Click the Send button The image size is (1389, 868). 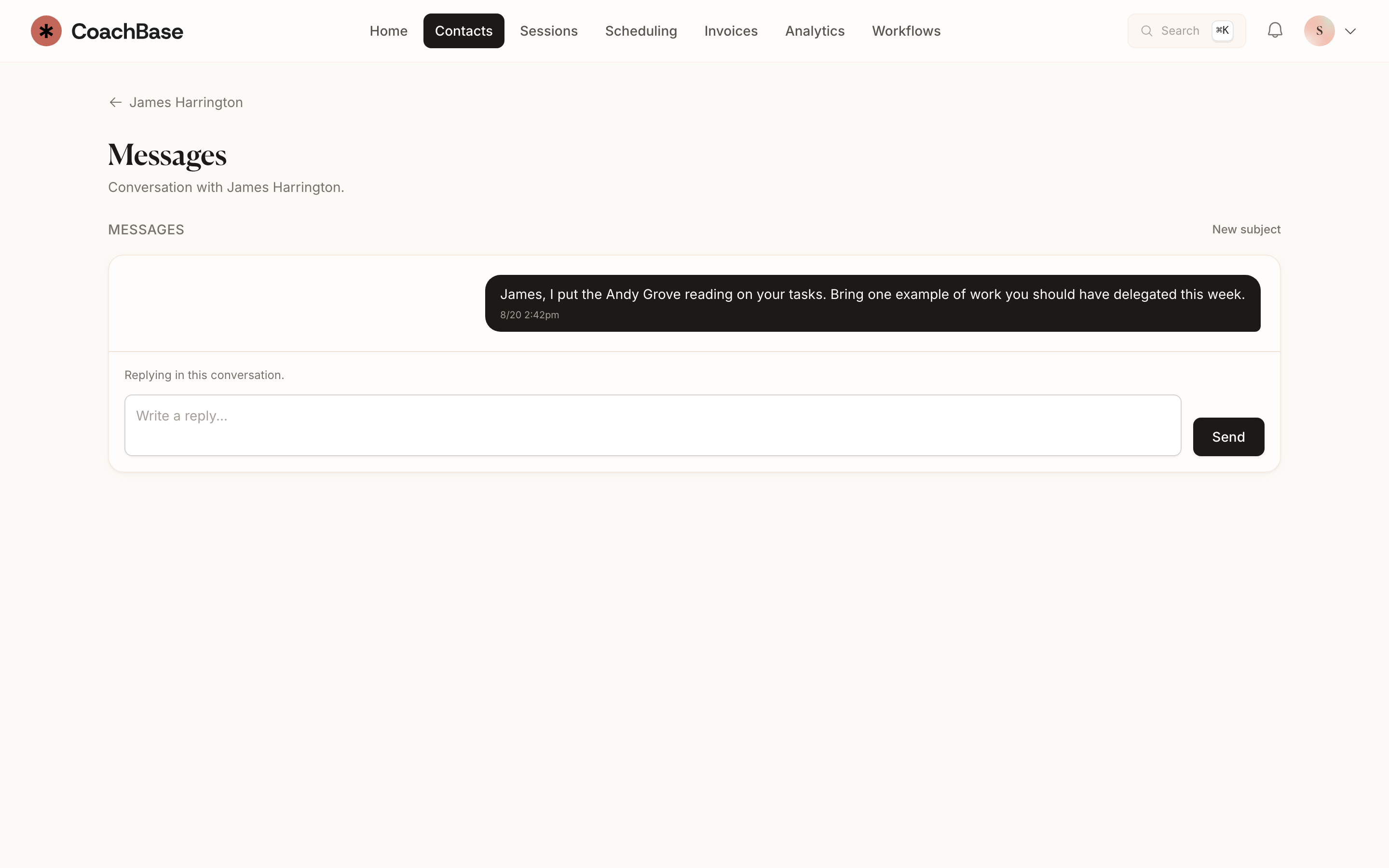(1228, 437)
